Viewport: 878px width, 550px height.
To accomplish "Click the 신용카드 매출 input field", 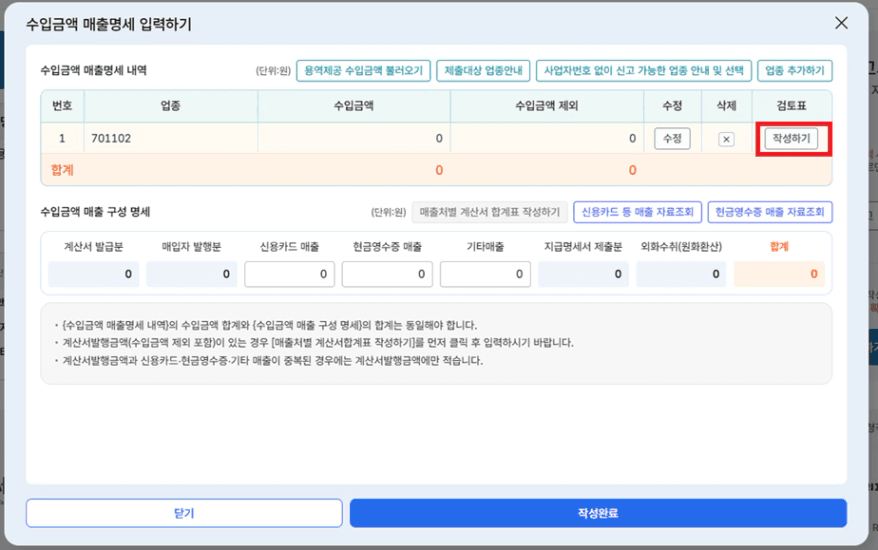I will point(289,274).
